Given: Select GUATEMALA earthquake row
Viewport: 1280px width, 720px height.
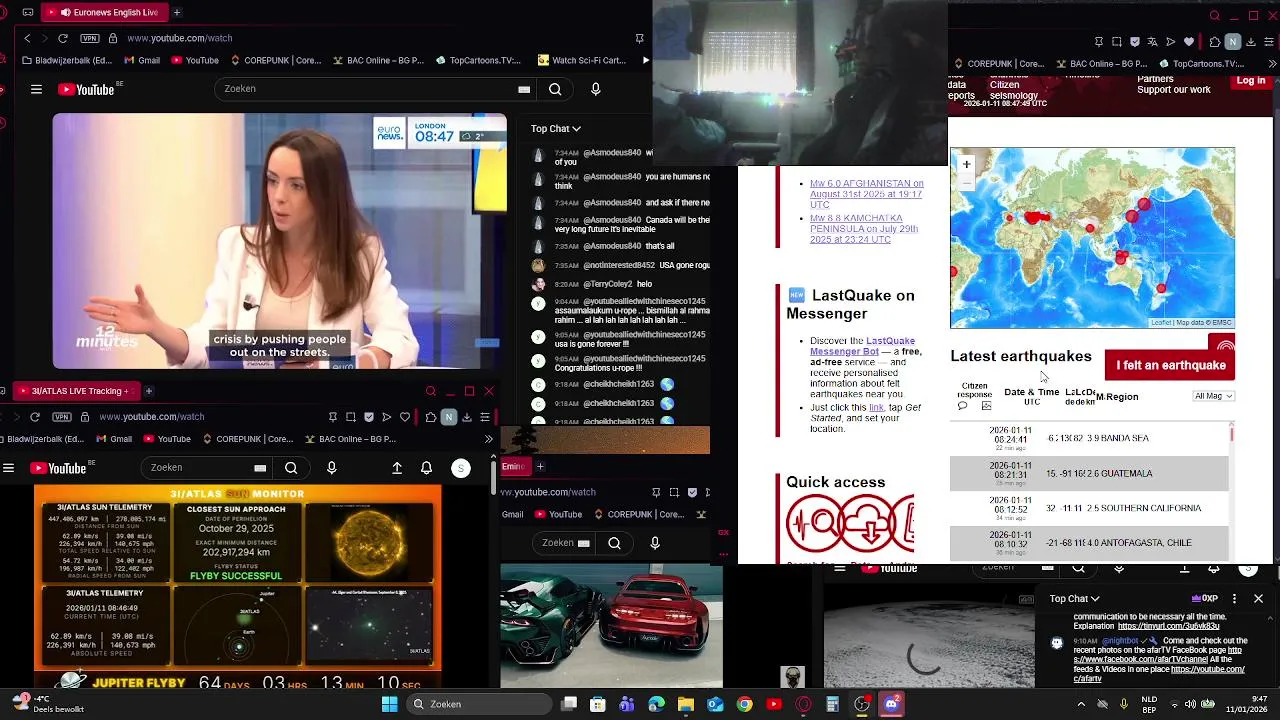Looking at the screenshot, I should tap(1089, 473).
